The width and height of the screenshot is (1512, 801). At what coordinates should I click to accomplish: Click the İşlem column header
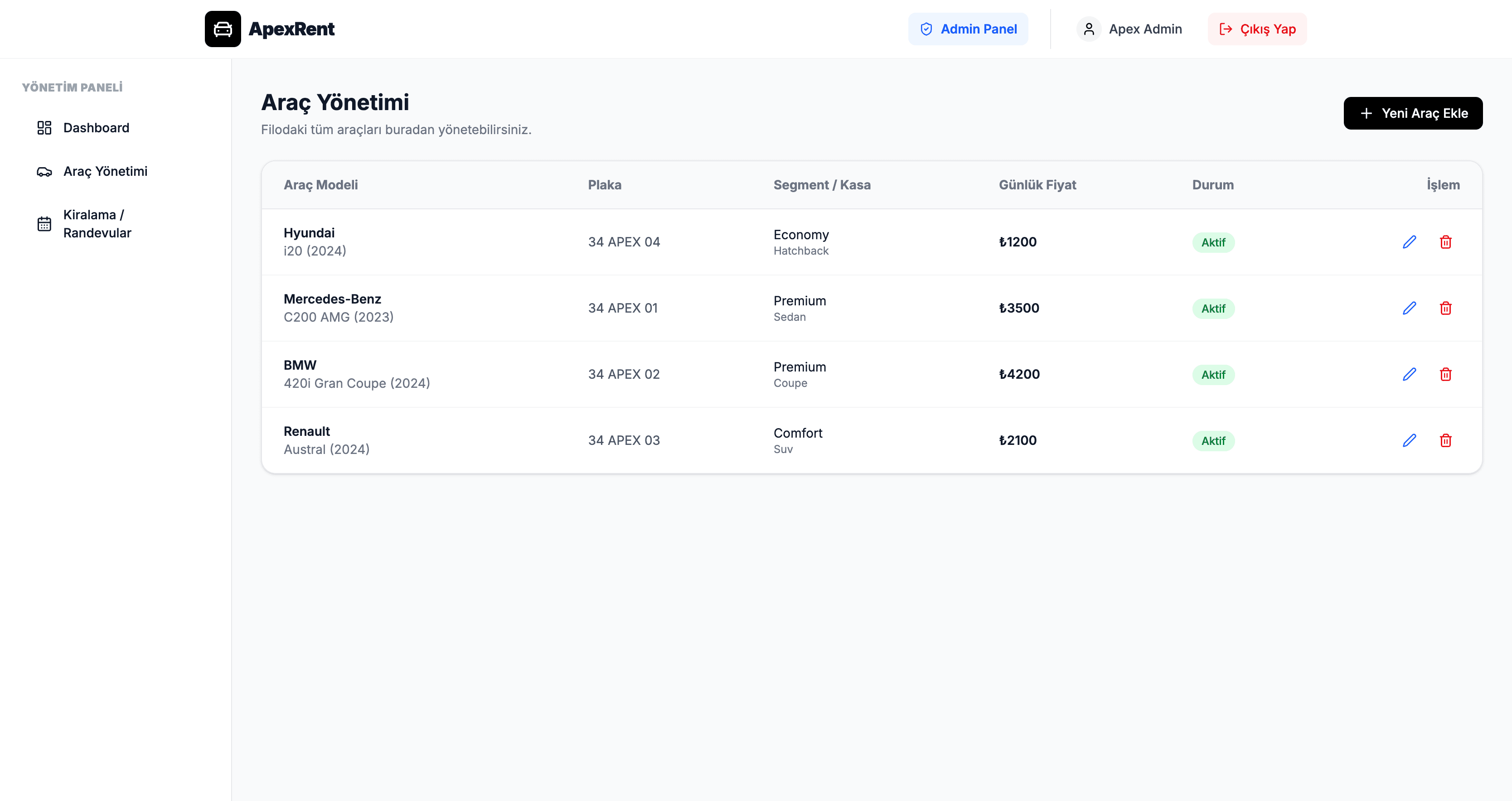coord(1443,185)
